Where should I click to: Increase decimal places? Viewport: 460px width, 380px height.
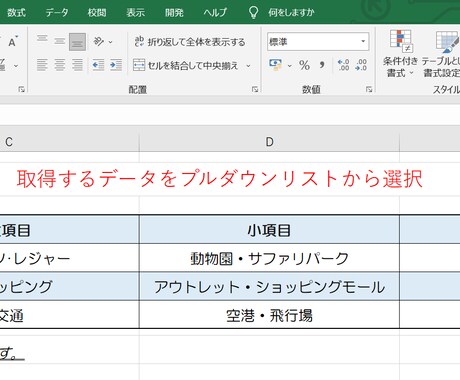(343, 65)
